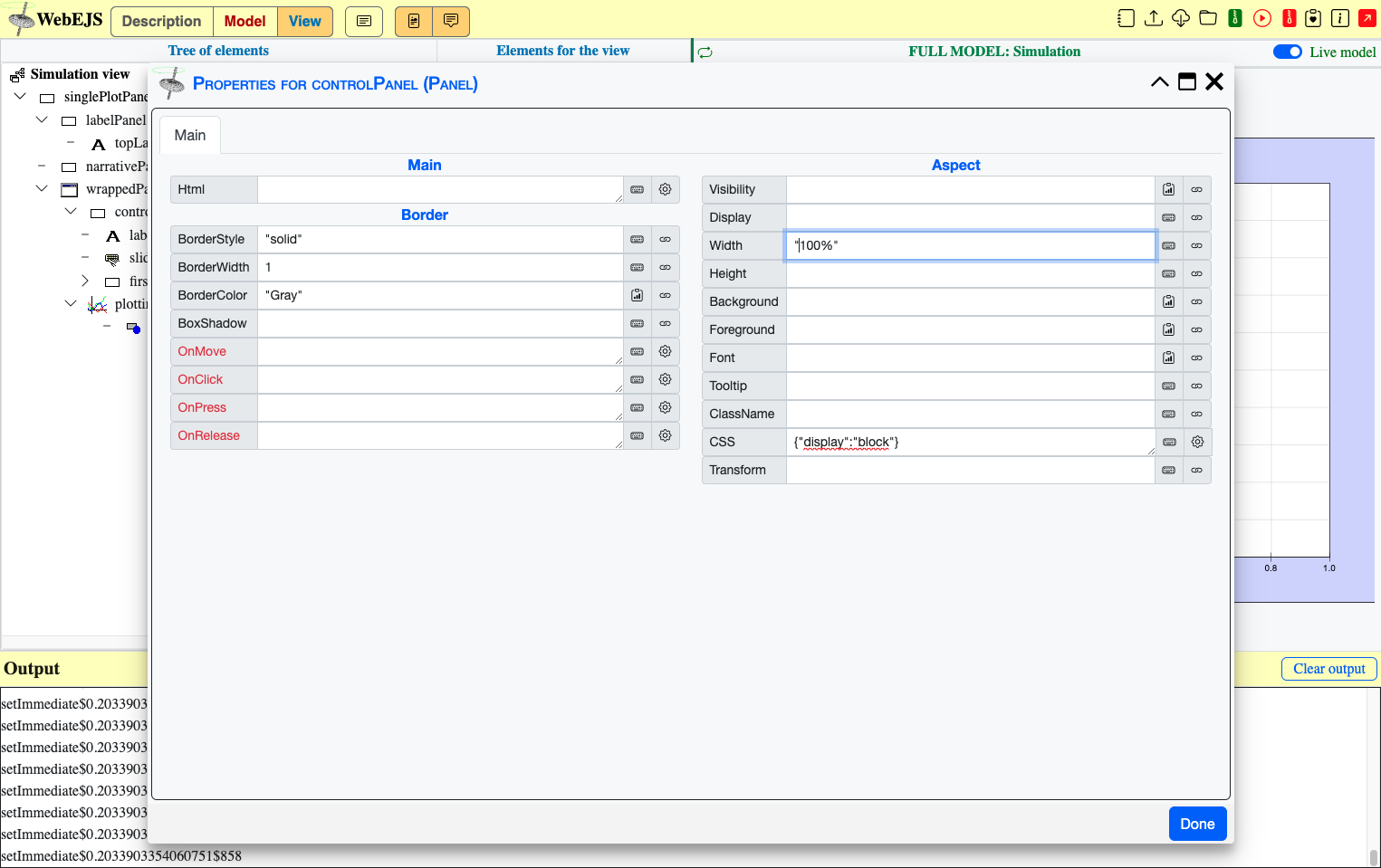Image resolution: width=1381 pixels, height=868 pixels.
Task: Click the Tree of elements header
Action: tap(218, 51)
